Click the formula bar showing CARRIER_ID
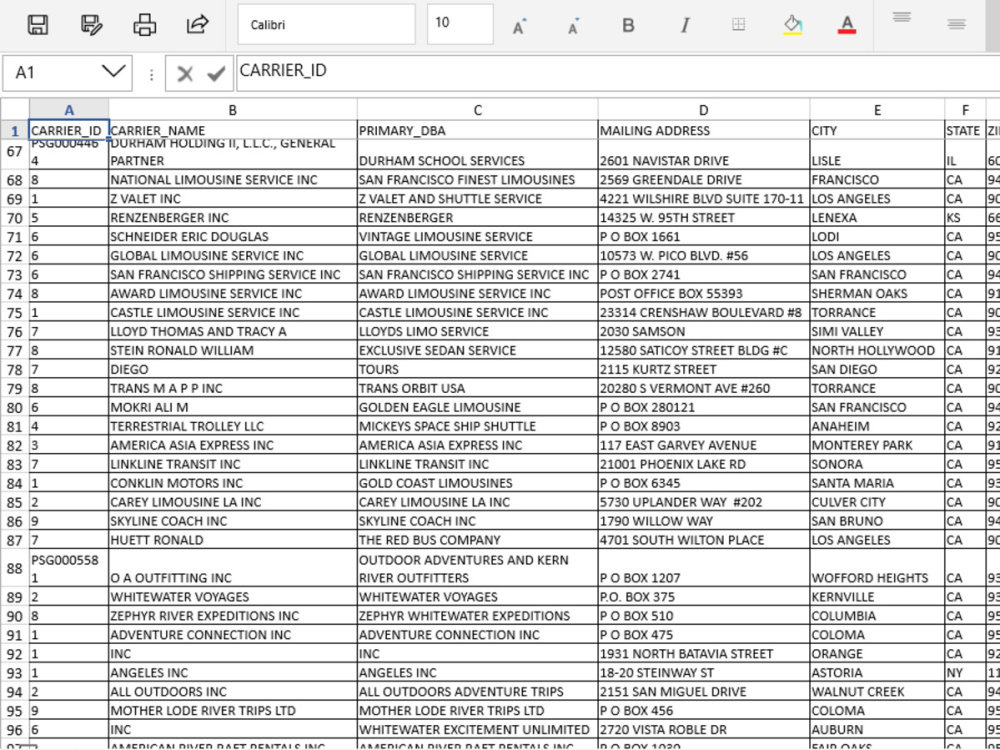The image size is (1000, 750). point(617,73)
